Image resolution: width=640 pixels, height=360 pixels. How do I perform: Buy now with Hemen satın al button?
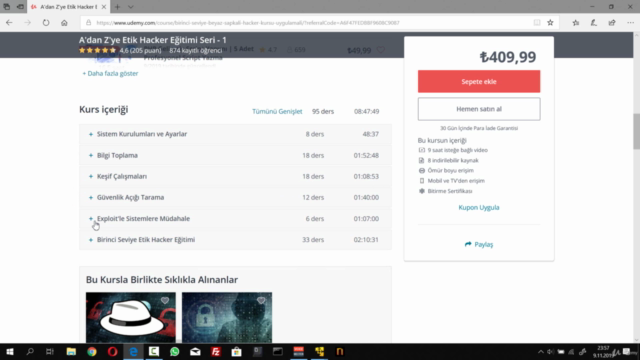pos(479,109)
